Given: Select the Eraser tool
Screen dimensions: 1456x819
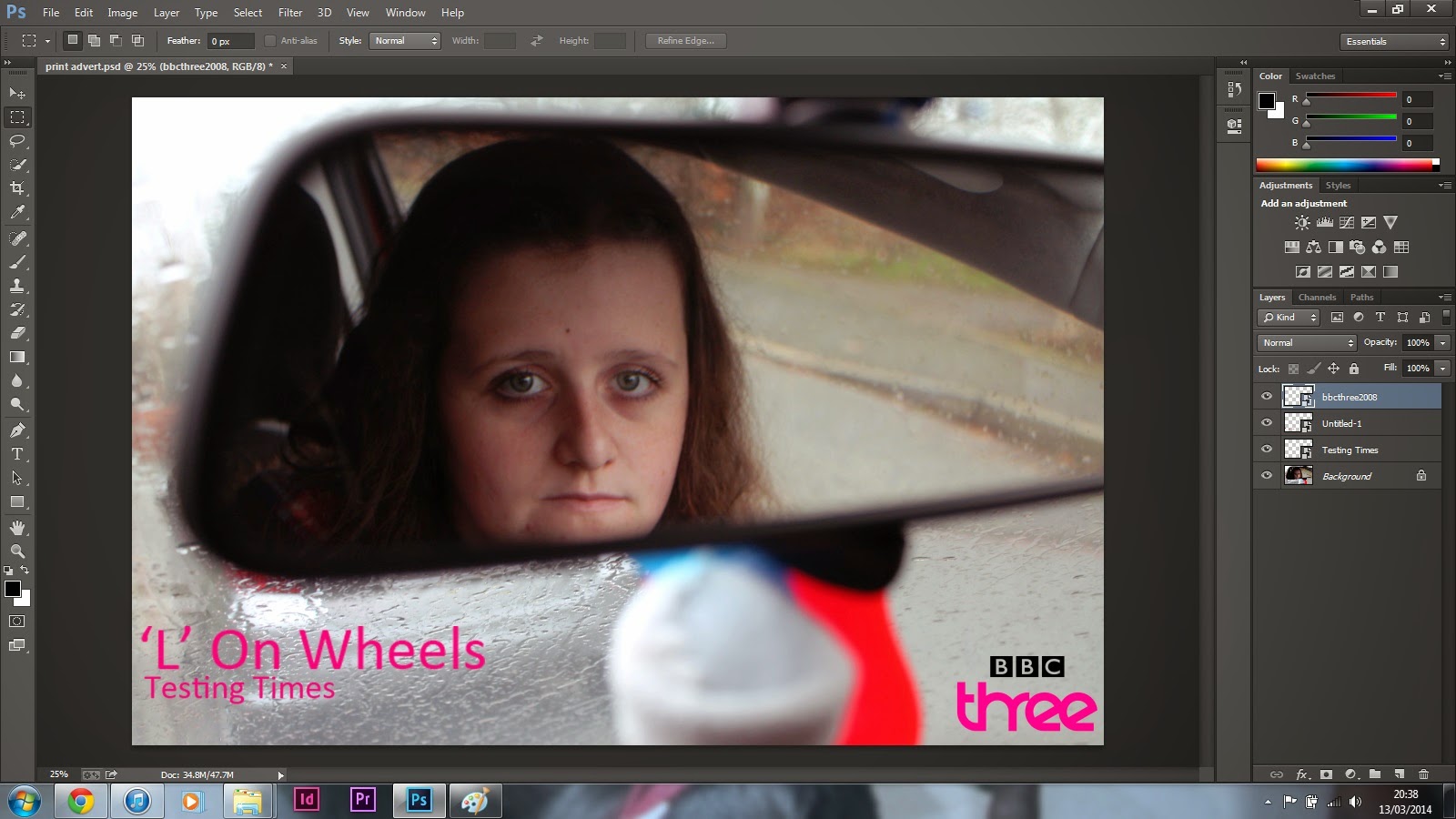Looking at the screenshot, I should tap(17, 333).
